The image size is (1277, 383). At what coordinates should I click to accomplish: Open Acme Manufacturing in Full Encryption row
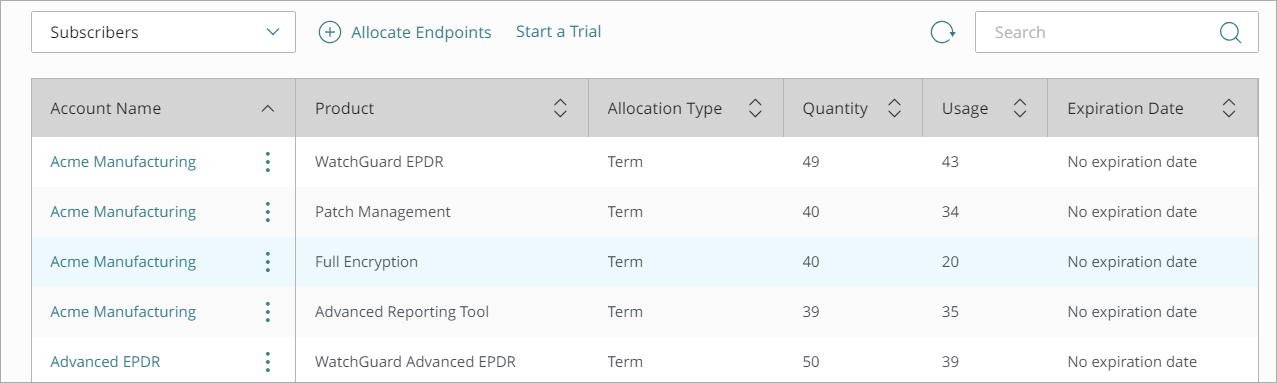[123, 261]
